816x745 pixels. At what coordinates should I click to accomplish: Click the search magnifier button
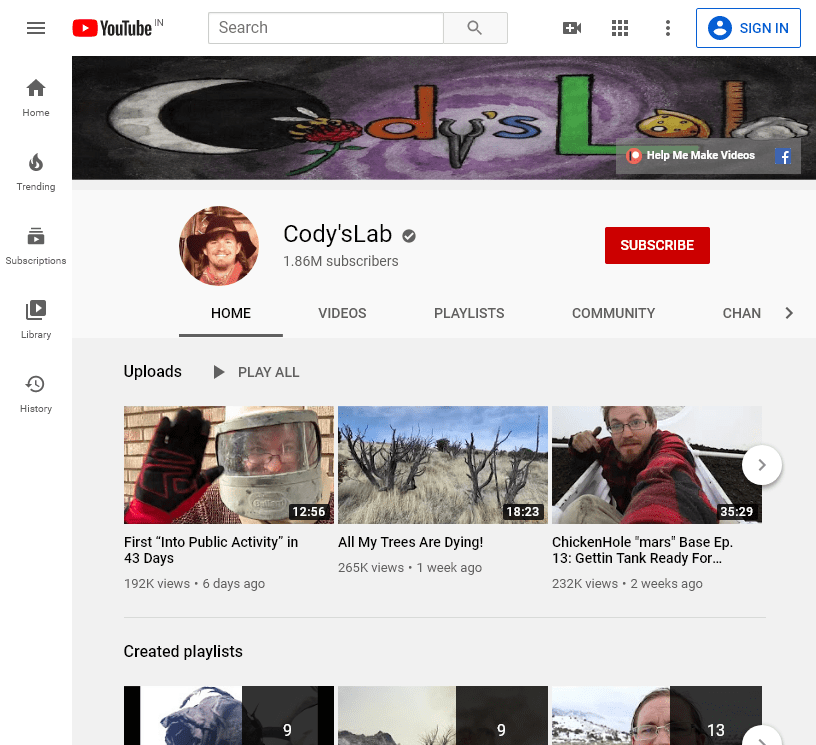[475, 28]
